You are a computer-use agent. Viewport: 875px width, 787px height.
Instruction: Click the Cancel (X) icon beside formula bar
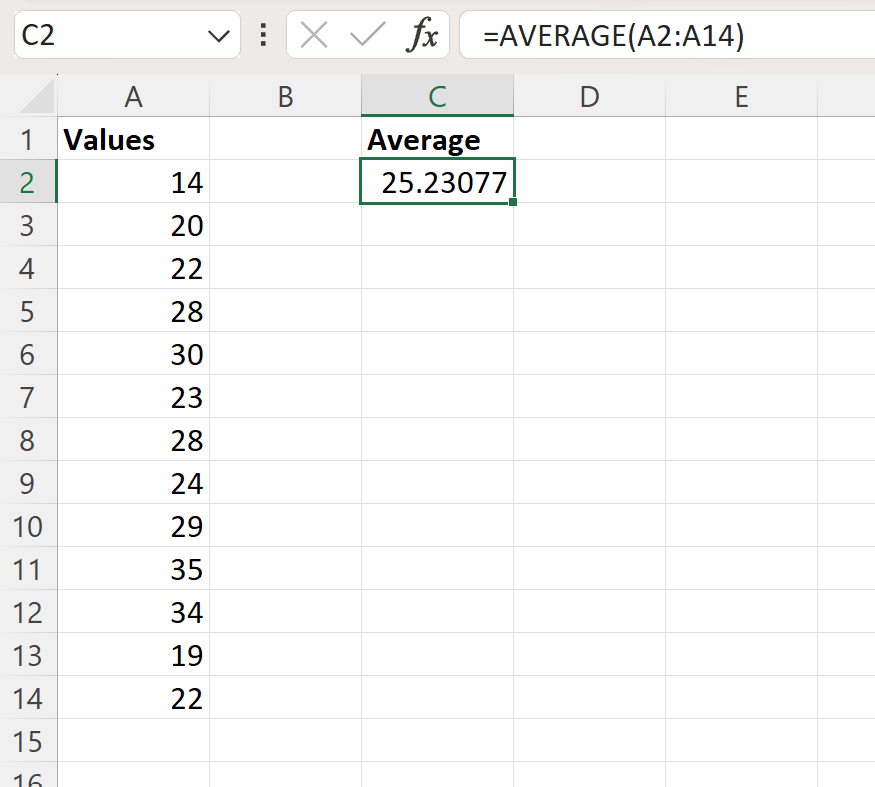click(313, 35)
